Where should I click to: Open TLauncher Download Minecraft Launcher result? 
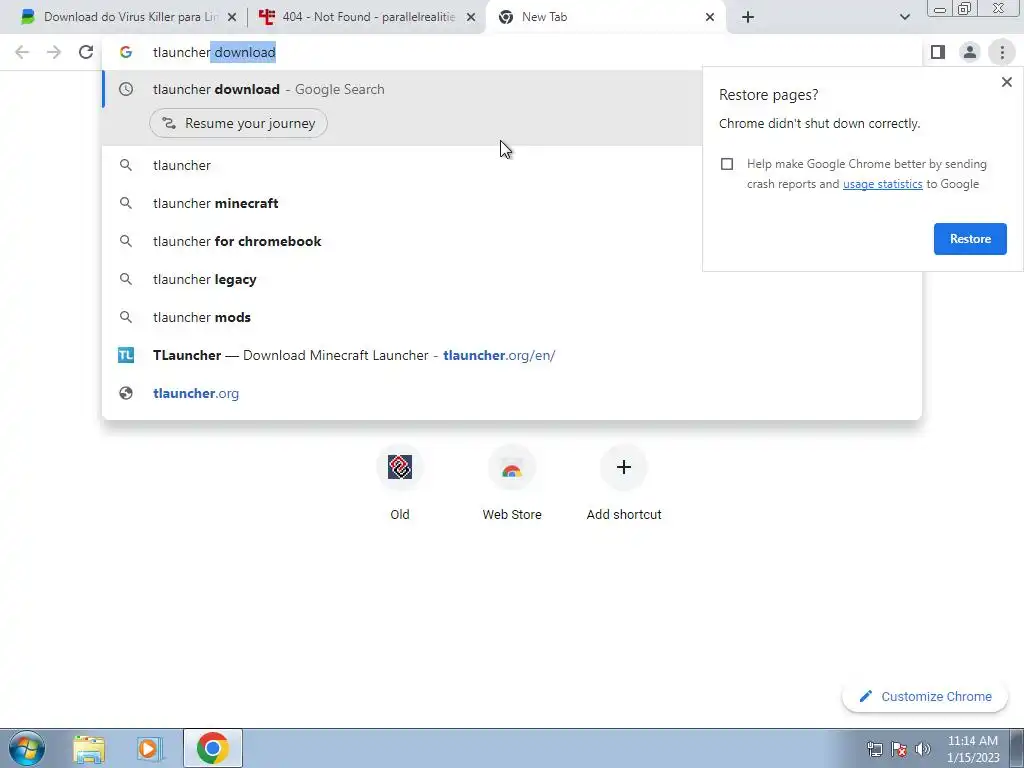511,355
